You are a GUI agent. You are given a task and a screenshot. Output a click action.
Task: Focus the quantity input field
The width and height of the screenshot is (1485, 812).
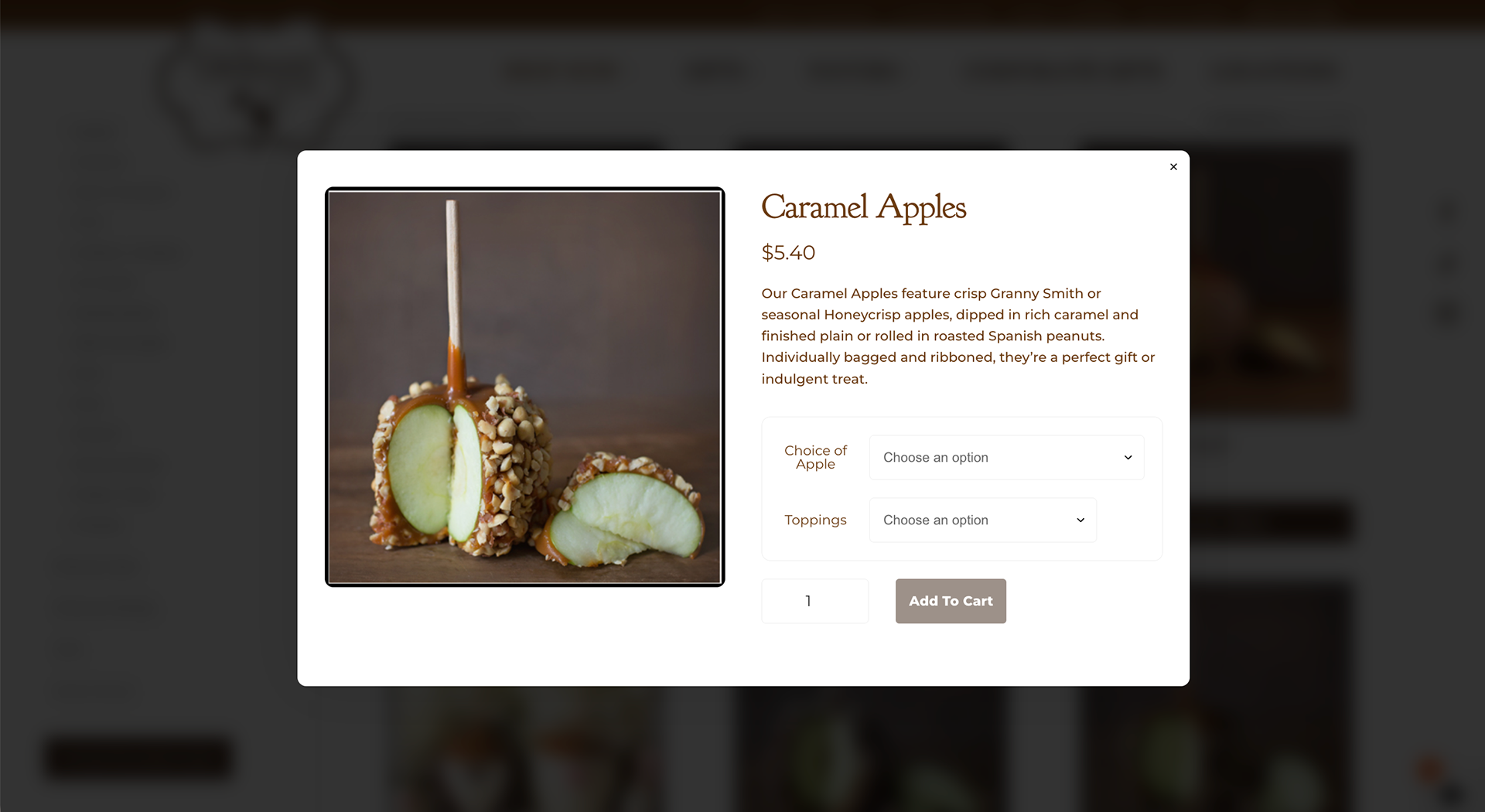(814, 601)
